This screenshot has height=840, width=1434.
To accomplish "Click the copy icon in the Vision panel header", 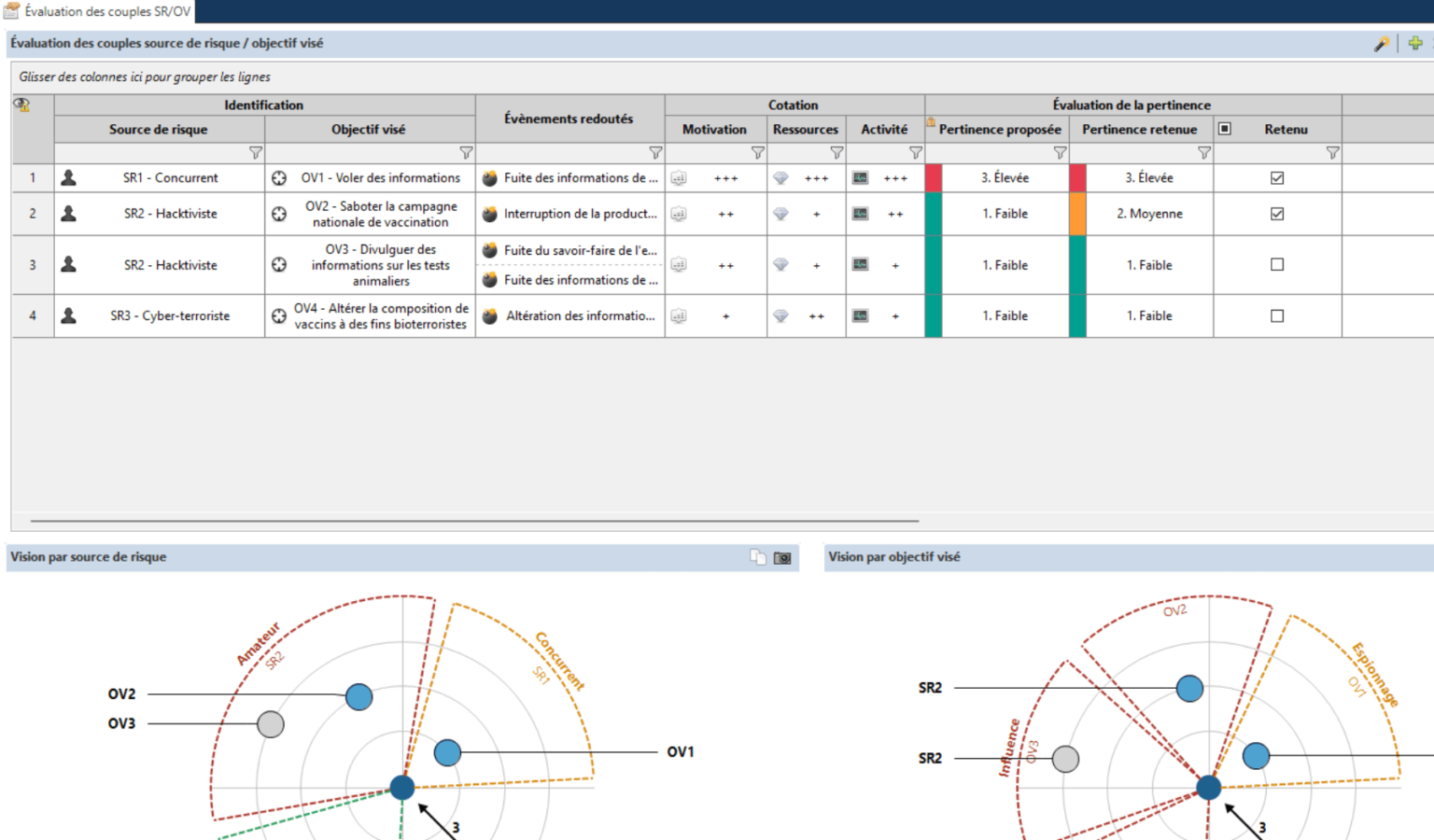I will [759, 557].
